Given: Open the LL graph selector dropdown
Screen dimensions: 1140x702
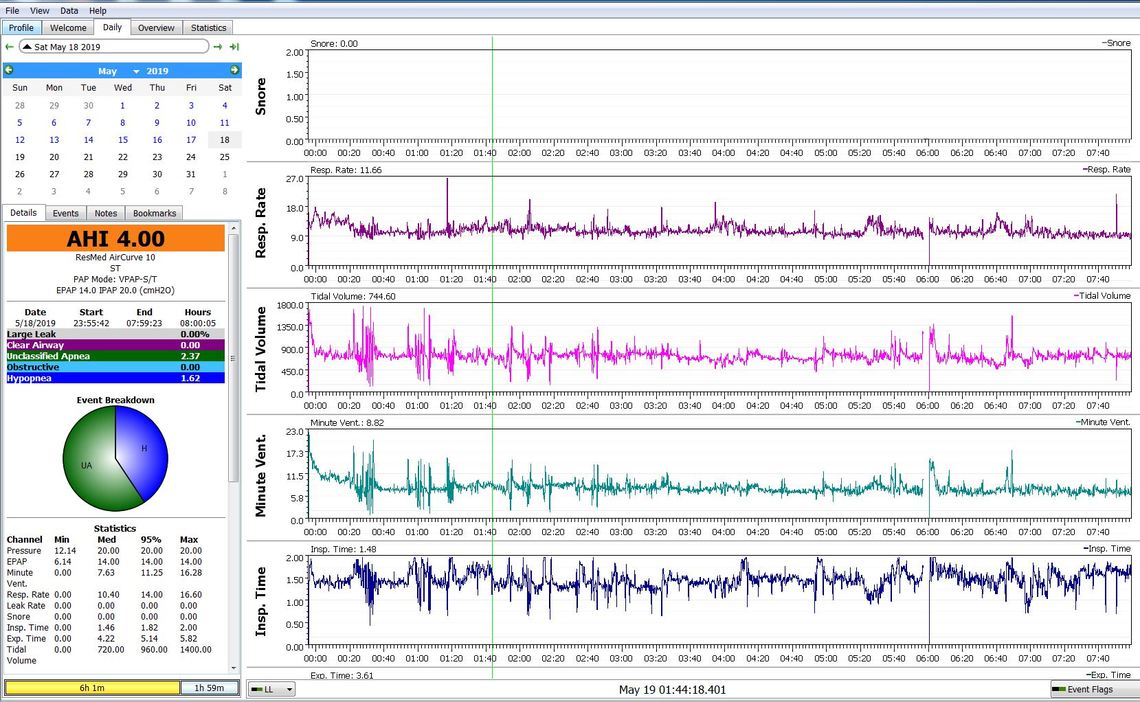Looking at the screenshot, I should tap(272, 689).
